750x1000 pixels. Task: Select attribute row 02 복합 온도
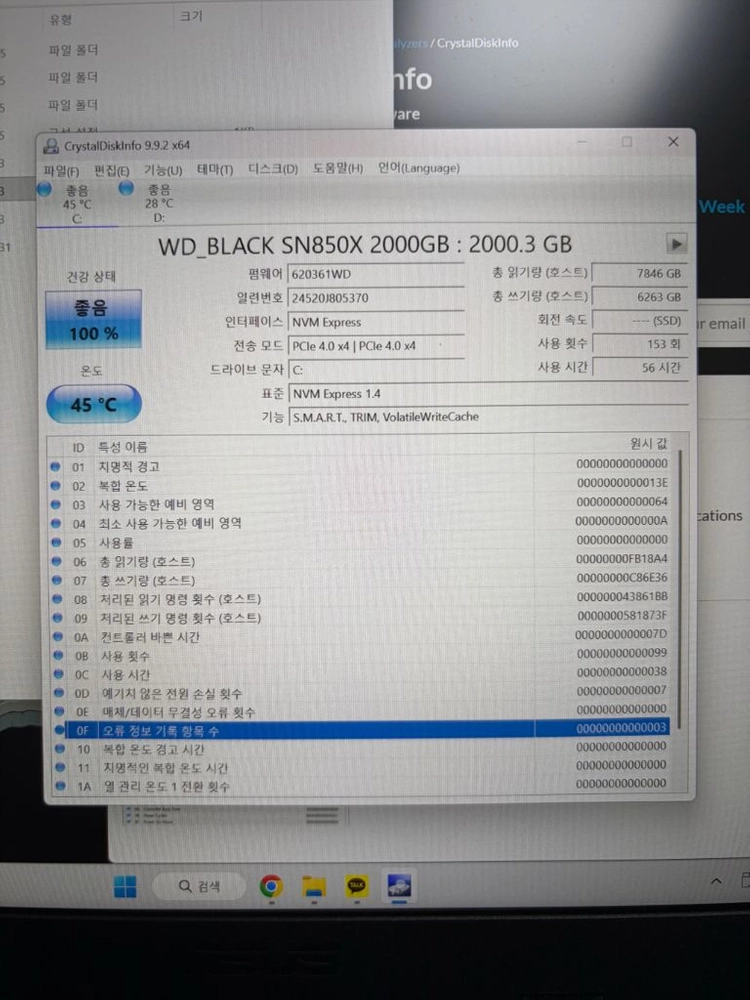pyautogui.click(x=359, y=485)
